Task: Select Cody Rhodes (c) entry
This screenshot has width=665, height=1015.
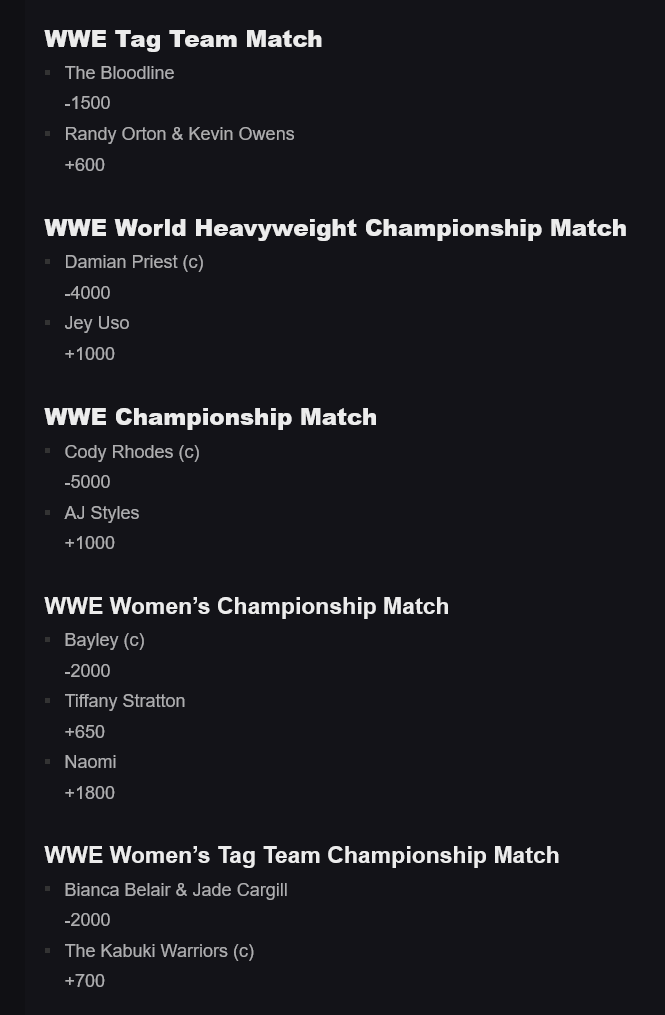Action: (x=132, y=452)
